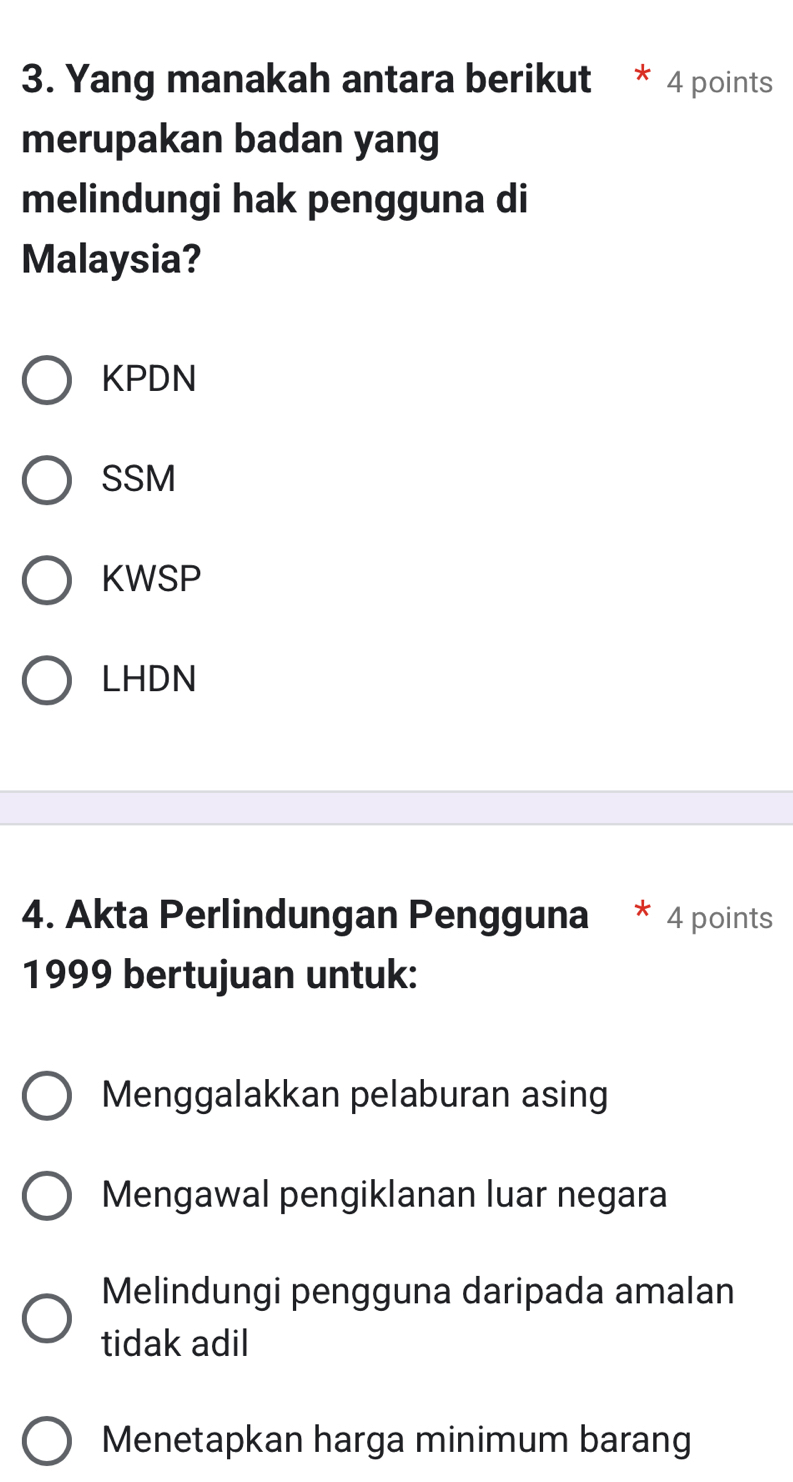Click the 4 points label of question 4
This screenshot has height=1482, width=793.
pos(719,919)
